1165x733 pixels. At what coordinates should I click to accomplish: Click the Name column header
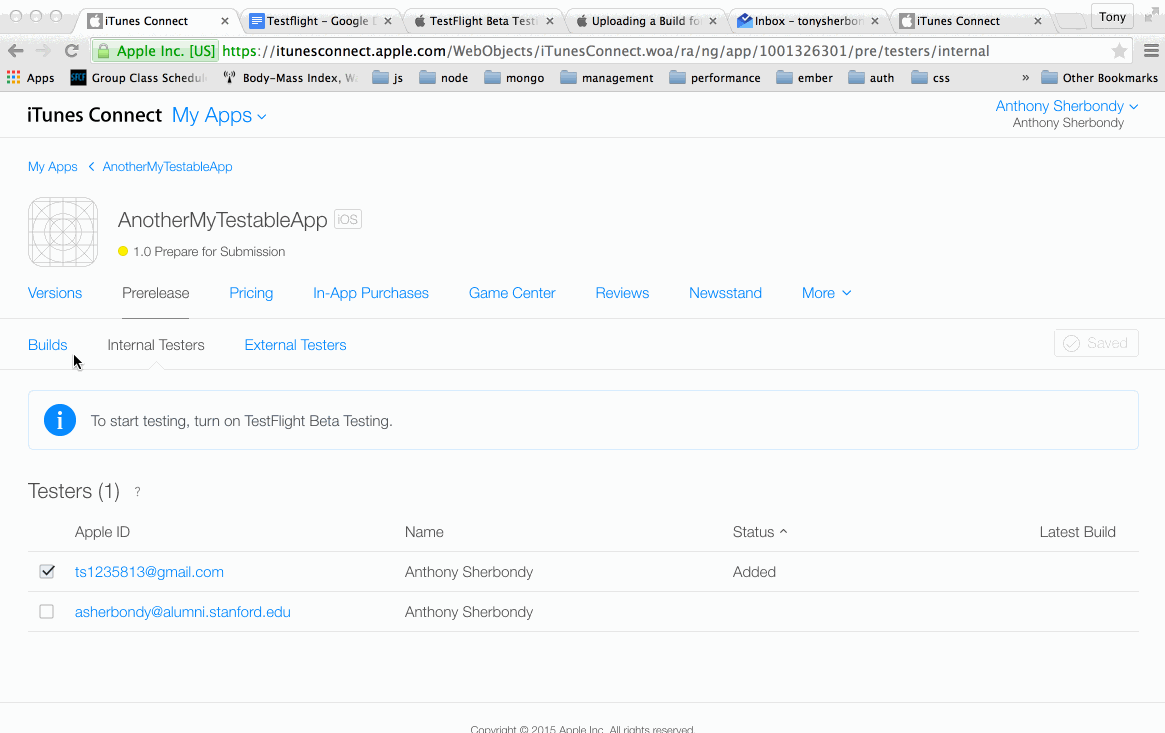424,532
